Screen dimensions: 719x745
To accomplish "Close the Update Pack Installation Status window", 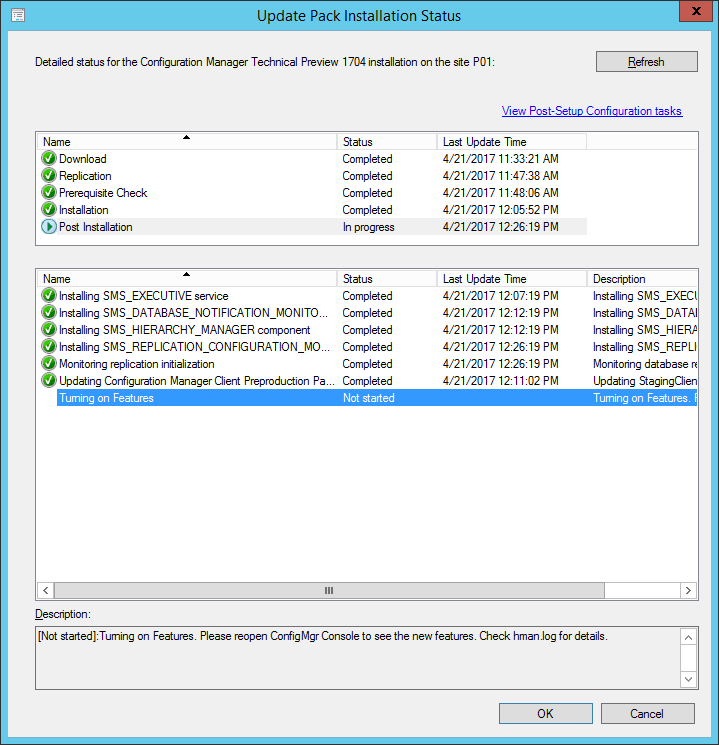I will [696, 11].
